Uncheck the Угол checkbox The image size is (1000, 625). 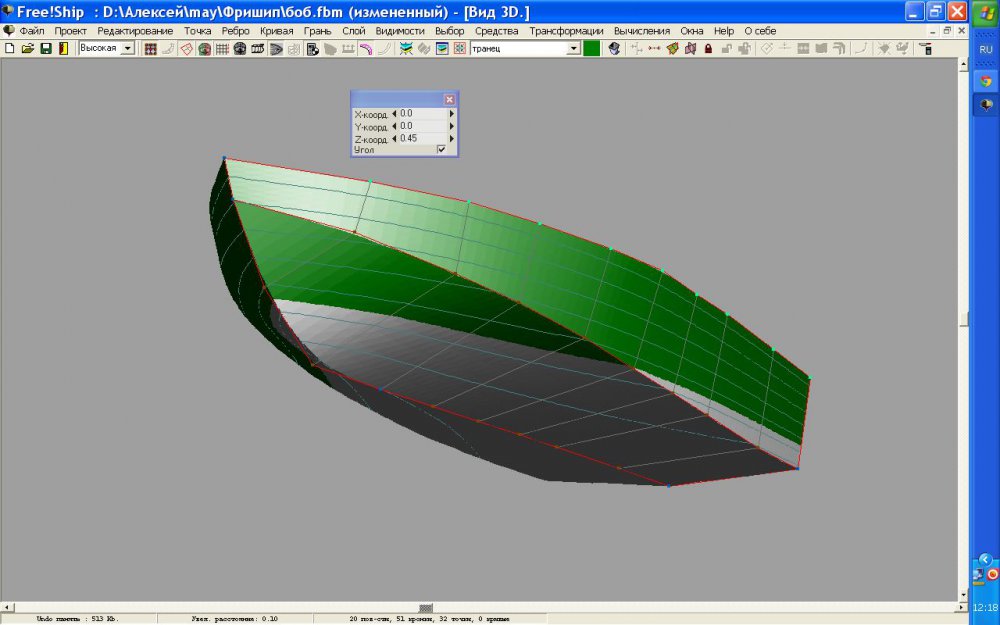(441, 149)
